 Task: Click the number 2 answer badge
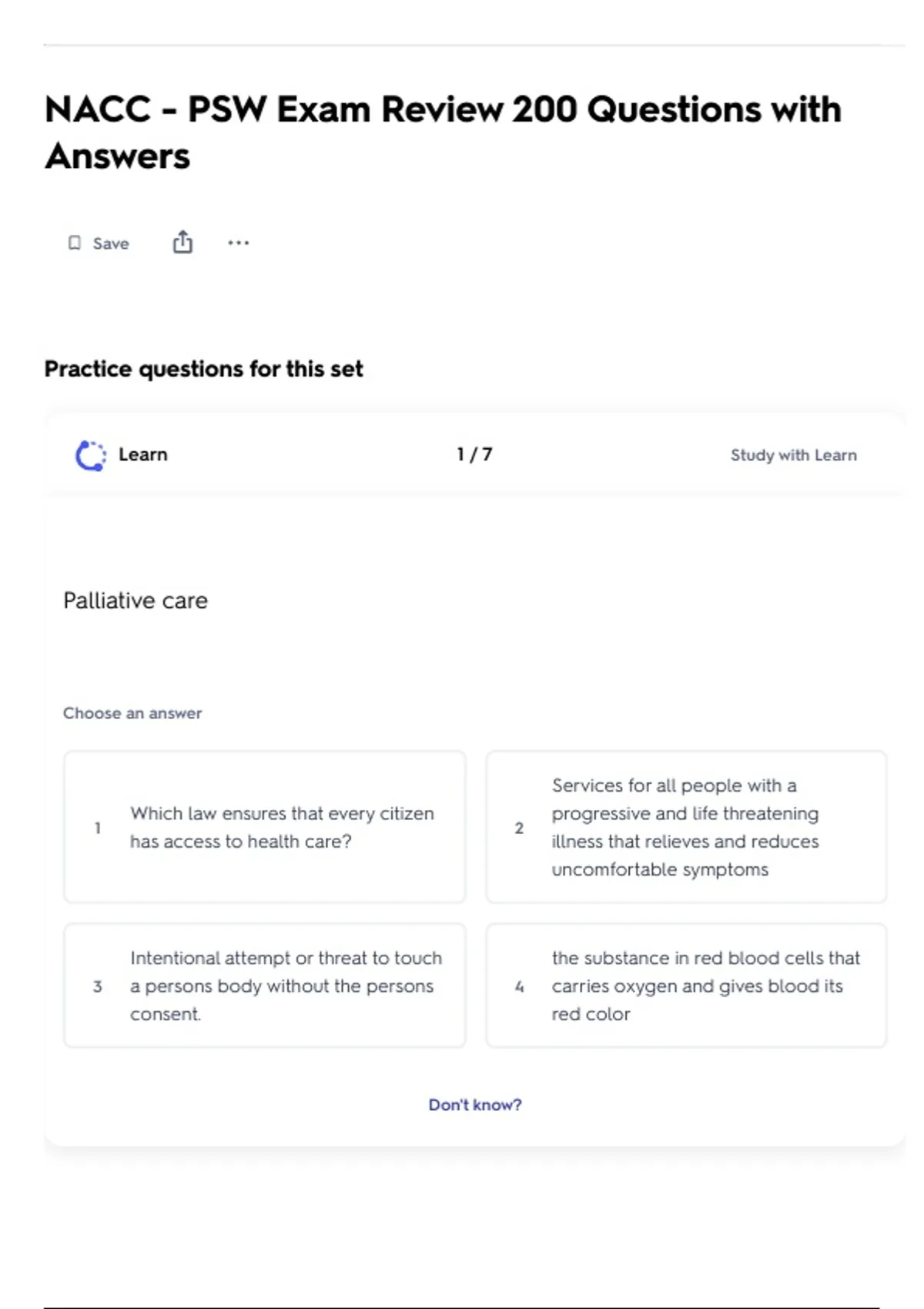pos(519,828)
